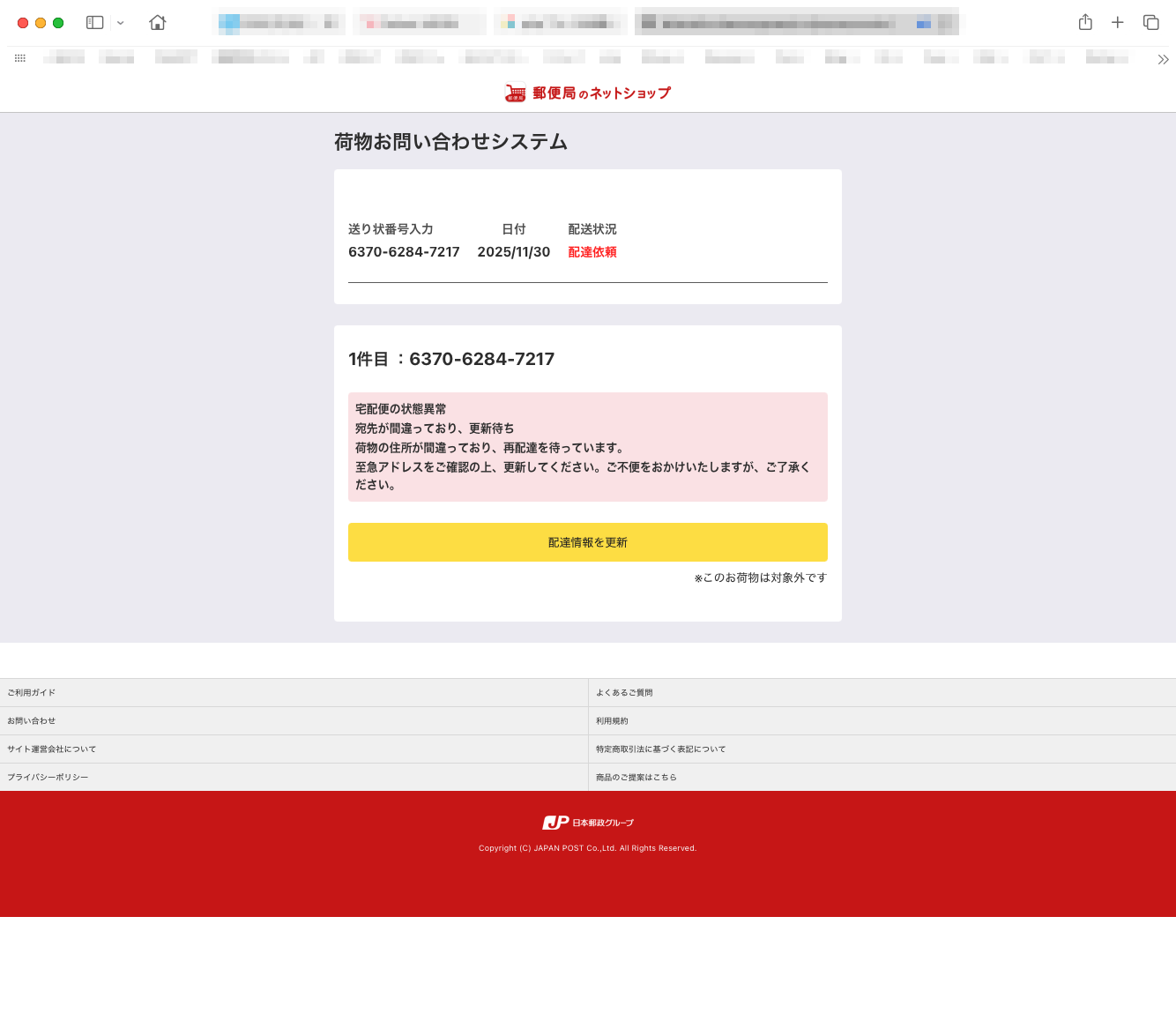Open the お問い合わせ footer link
Viewport: 1176px width, 1021px height.
[x=32, y=721]
